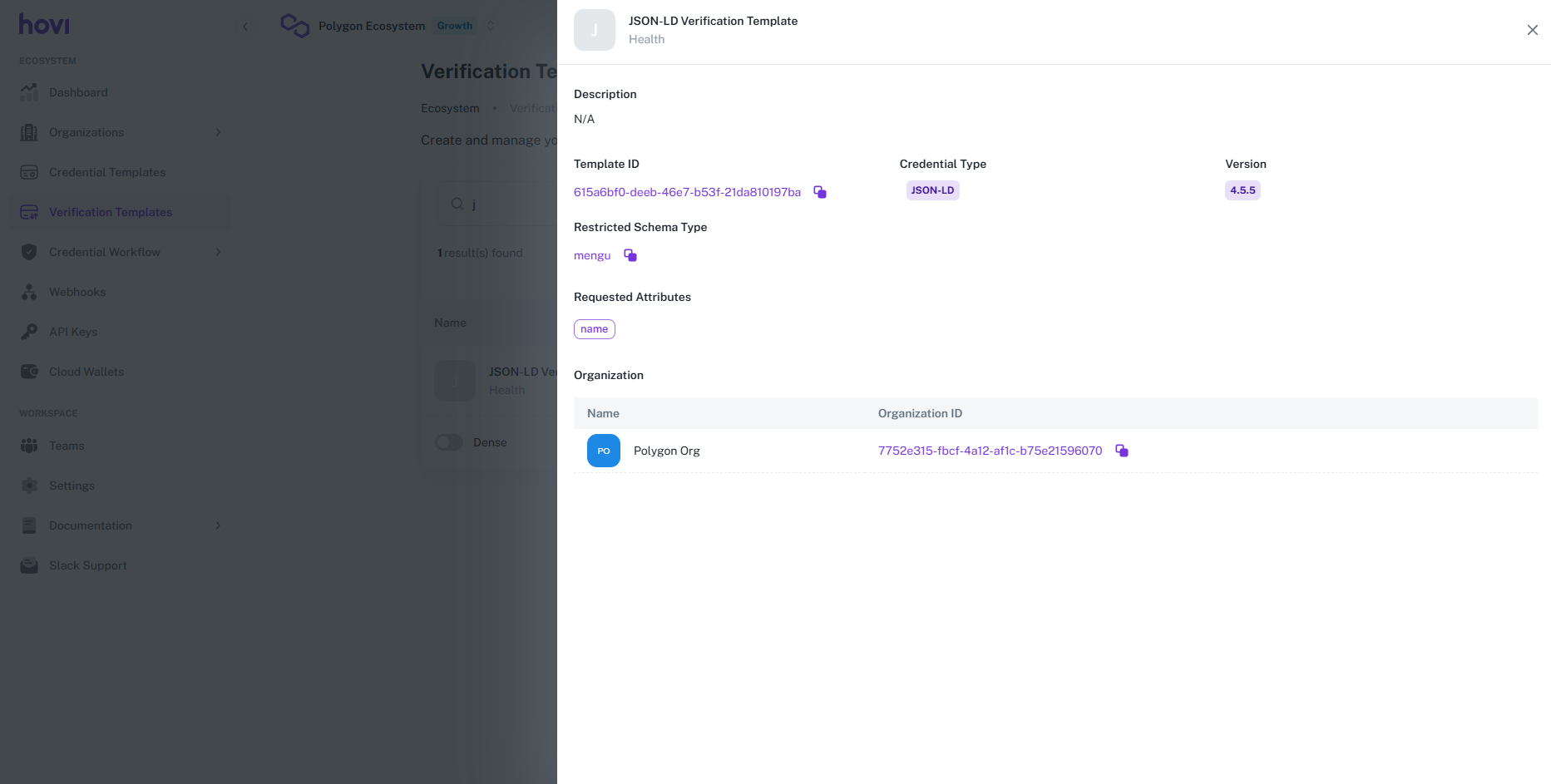Click the name attribute chip
The height and width of the screenshot is (784, 1551).
(x=595, y=329)
